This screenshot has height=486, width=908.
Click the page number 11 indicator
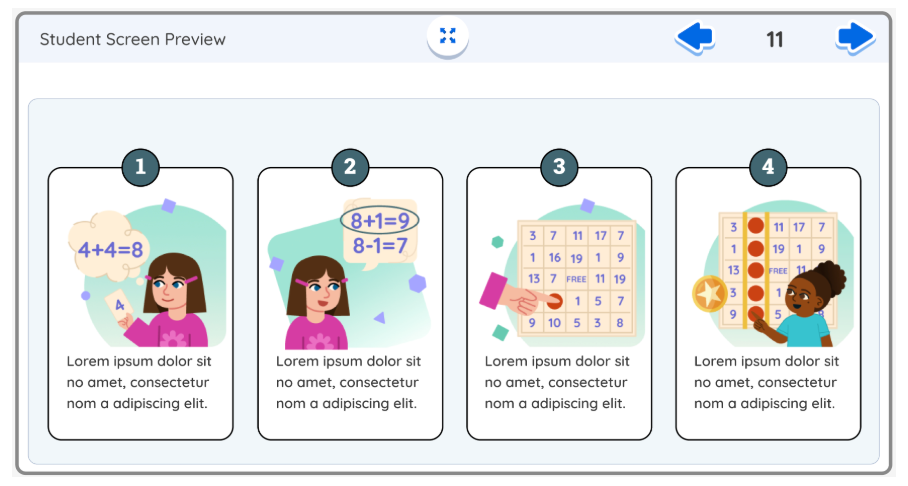pos(775,39)
